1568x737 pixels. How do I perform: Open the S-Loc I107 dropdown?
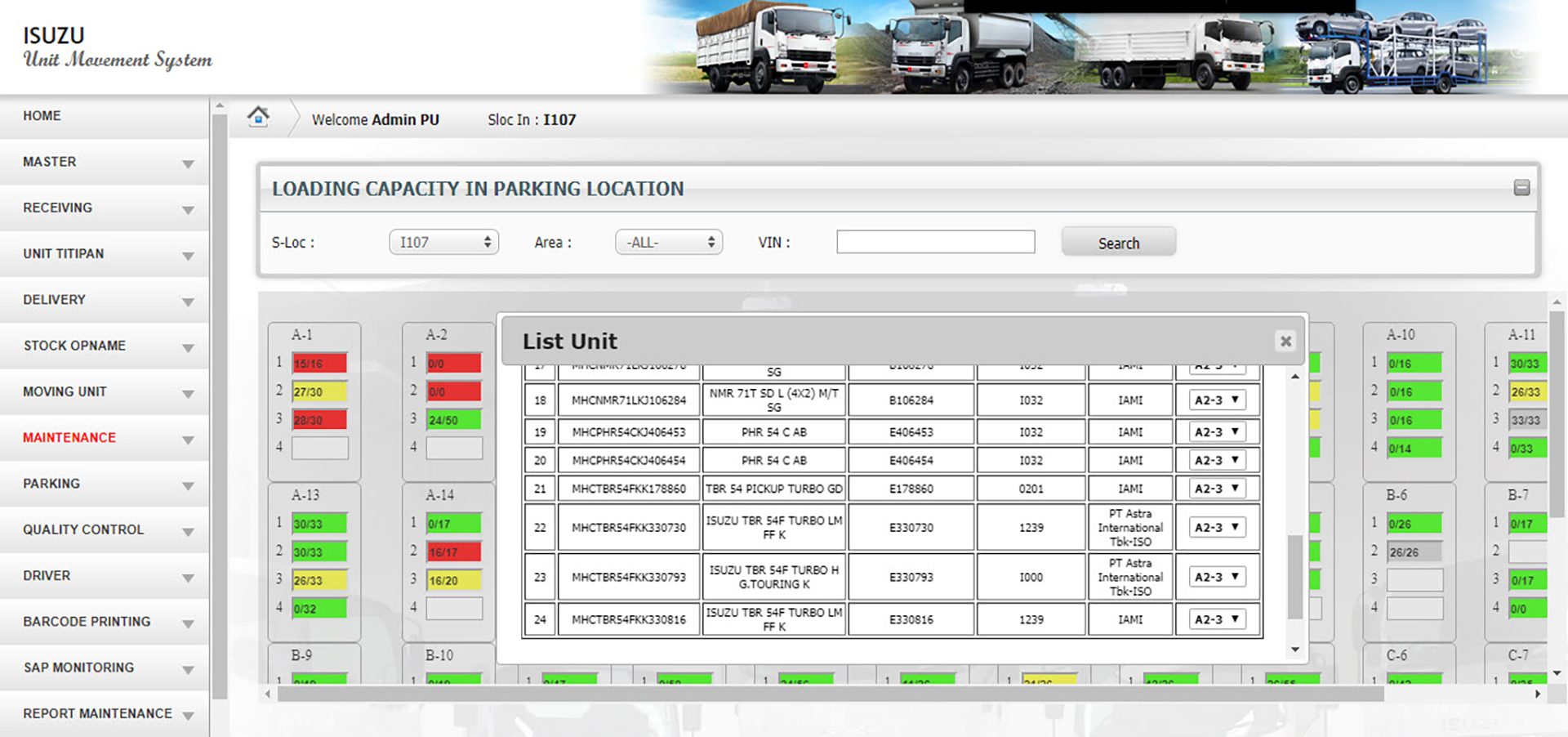pos(443,243)
